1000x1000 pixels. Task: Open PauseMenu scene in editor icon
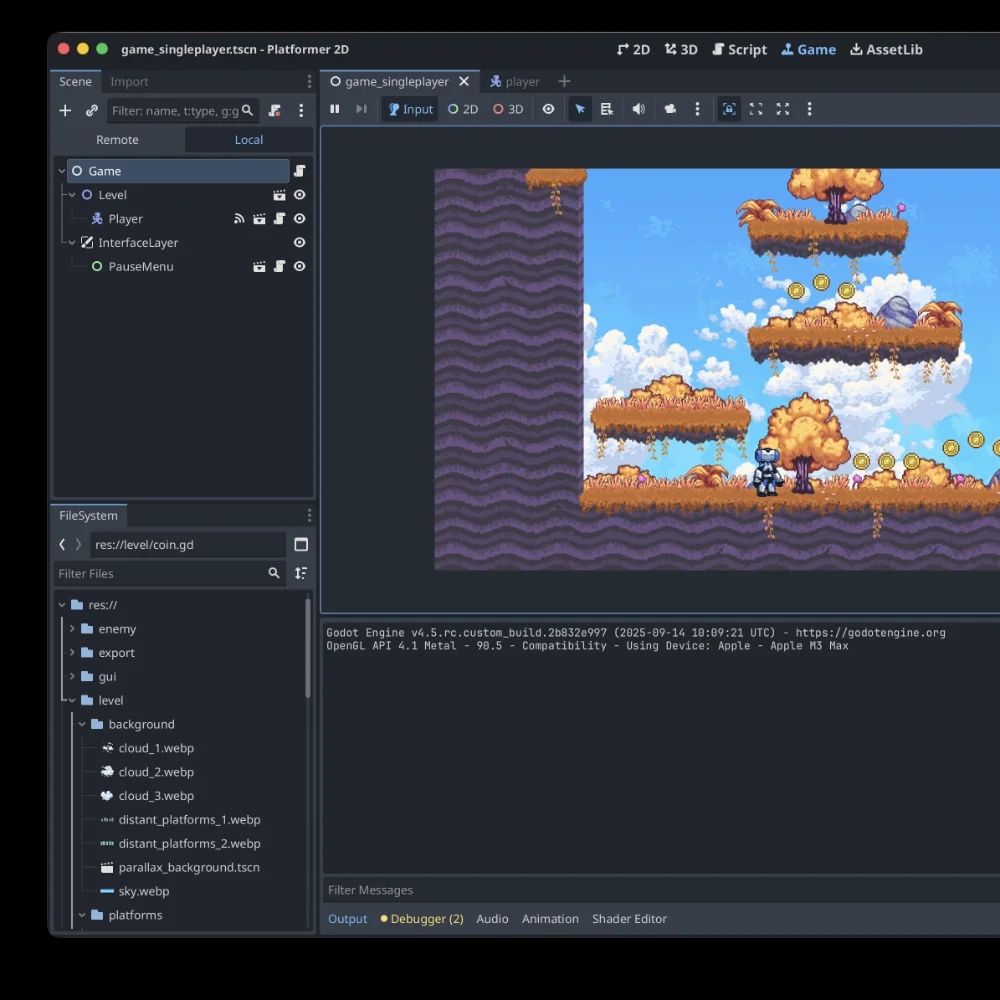click(x=259, y=267)
